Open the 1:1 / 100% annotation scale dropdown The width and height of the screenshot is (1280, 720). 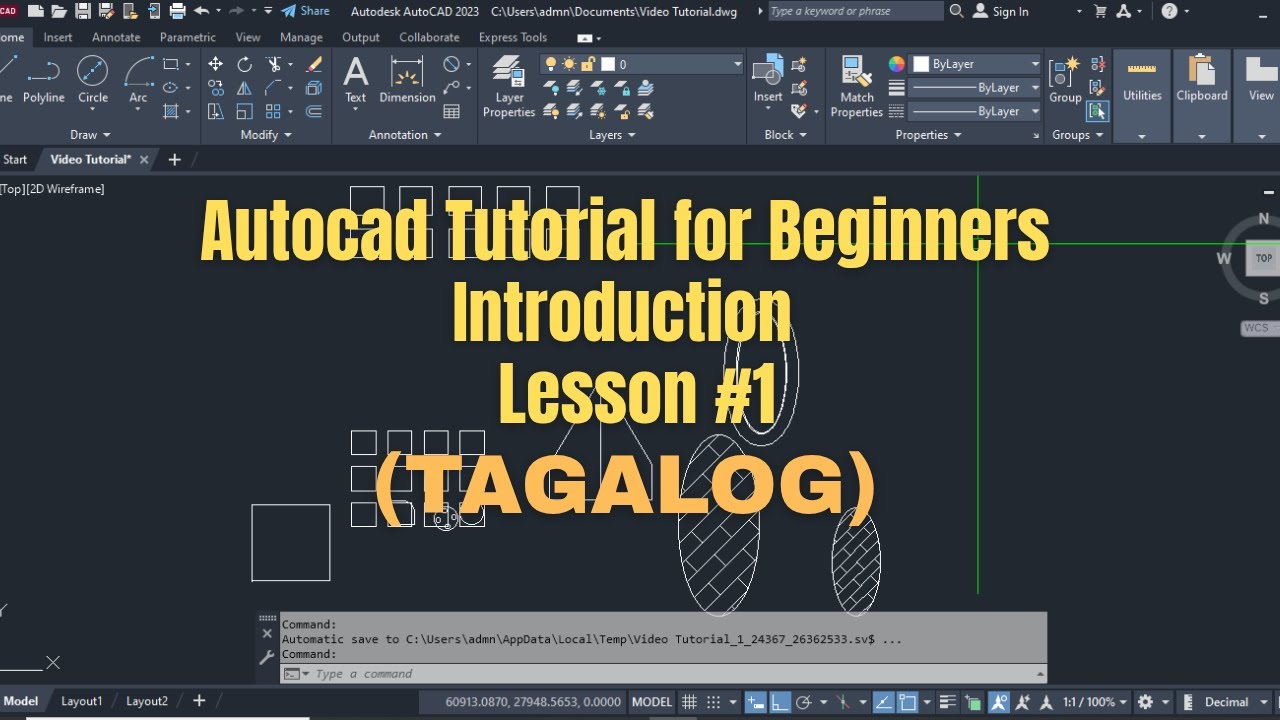tap(1095, 702)
